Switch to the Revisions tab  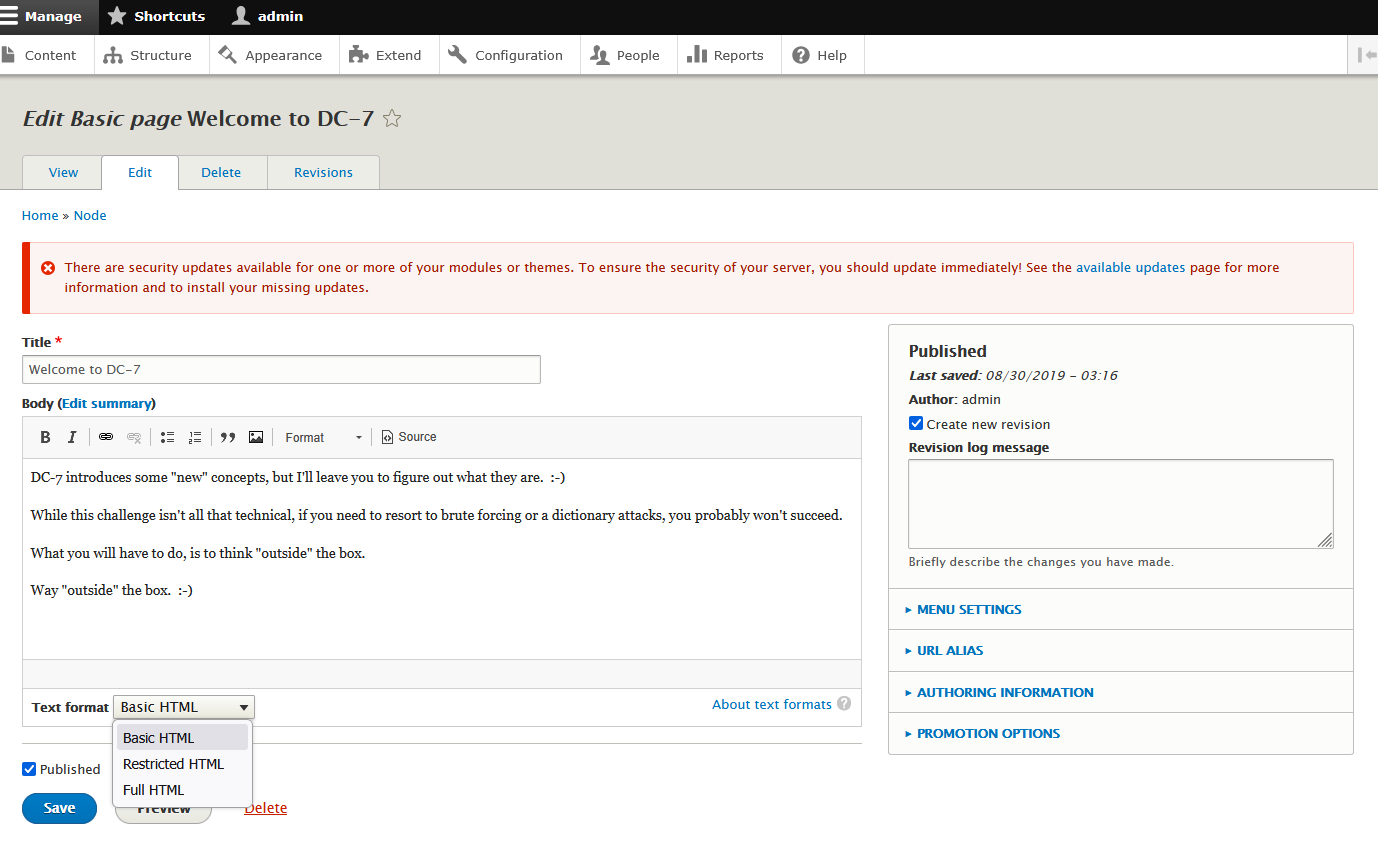pyautogui.click(x=323, y=172)
